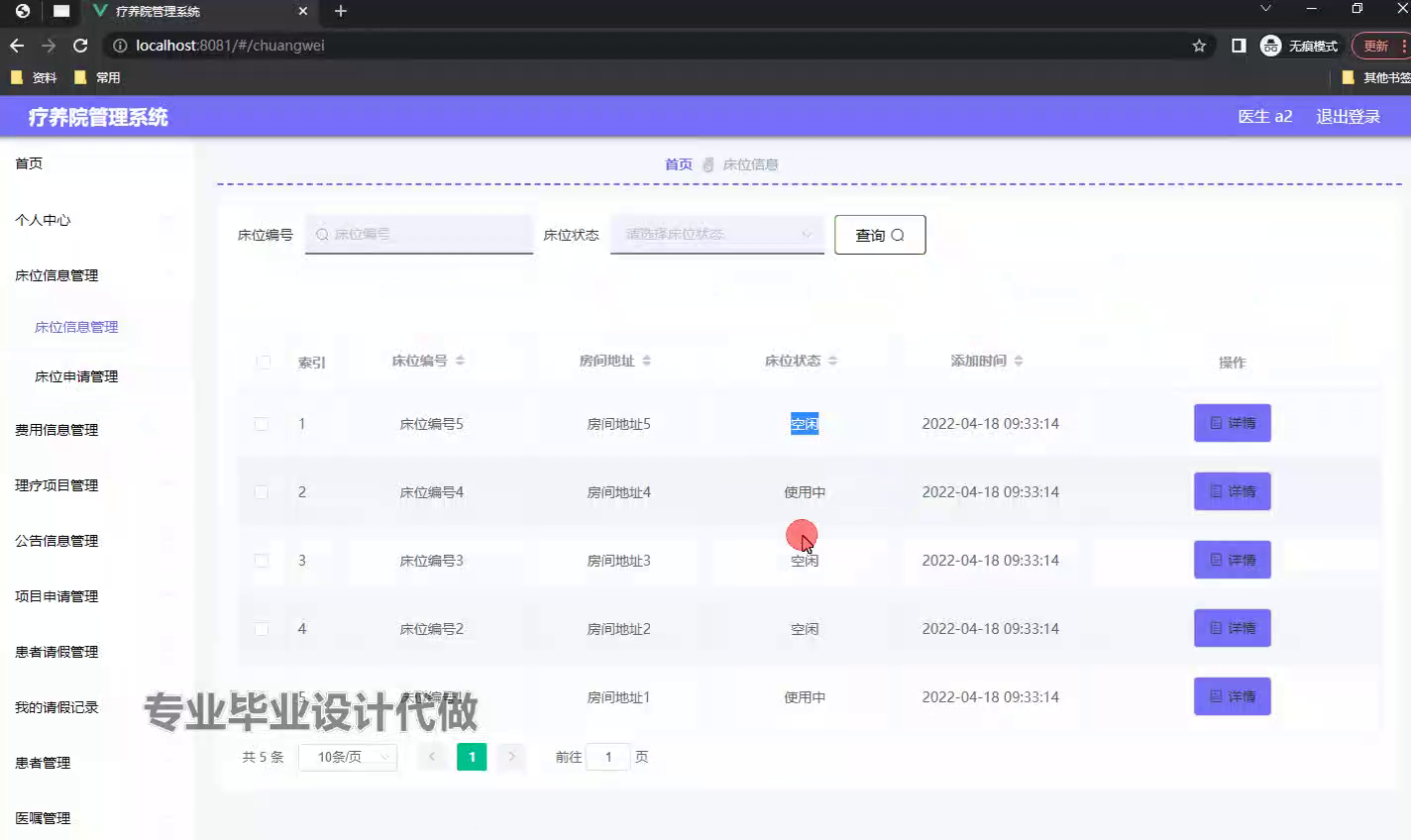Click the 医生 a2 user label
The image size is (1411, 840).
1265,117
